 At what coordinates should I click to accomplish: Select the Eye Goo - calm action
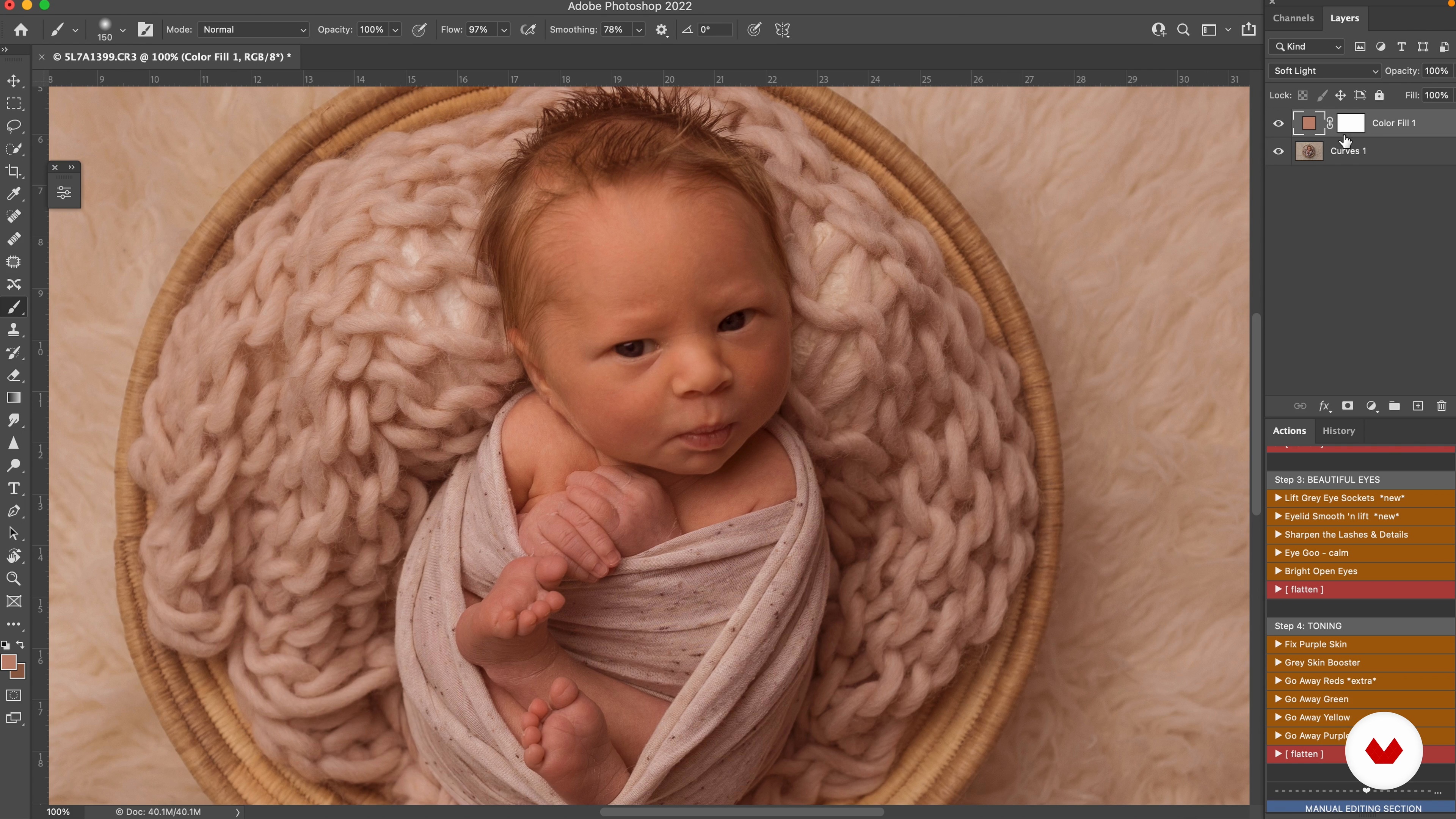tap(1360, 553)
